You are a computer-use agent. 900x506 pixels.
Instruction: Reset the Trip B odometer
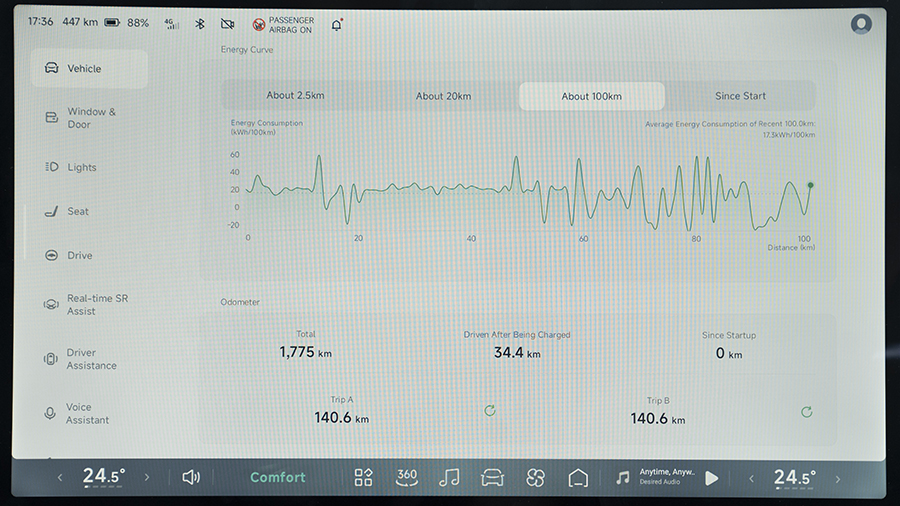point(806,411)
